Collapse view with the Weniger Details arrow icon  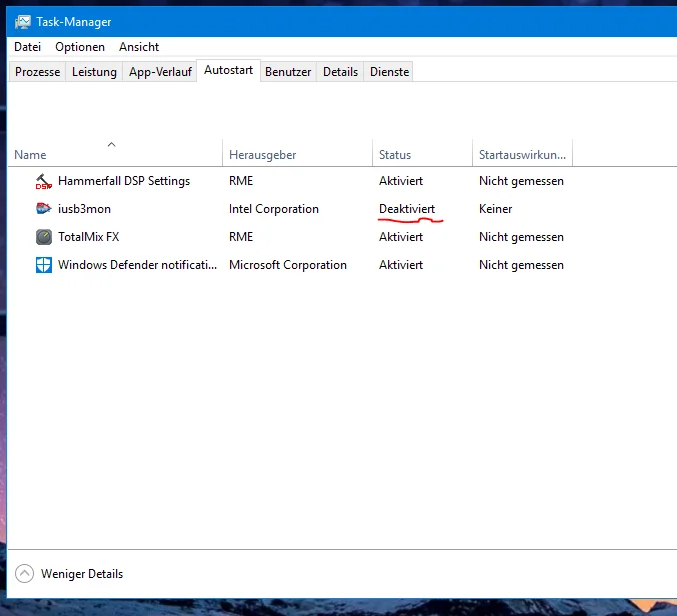tap(24, 574)
